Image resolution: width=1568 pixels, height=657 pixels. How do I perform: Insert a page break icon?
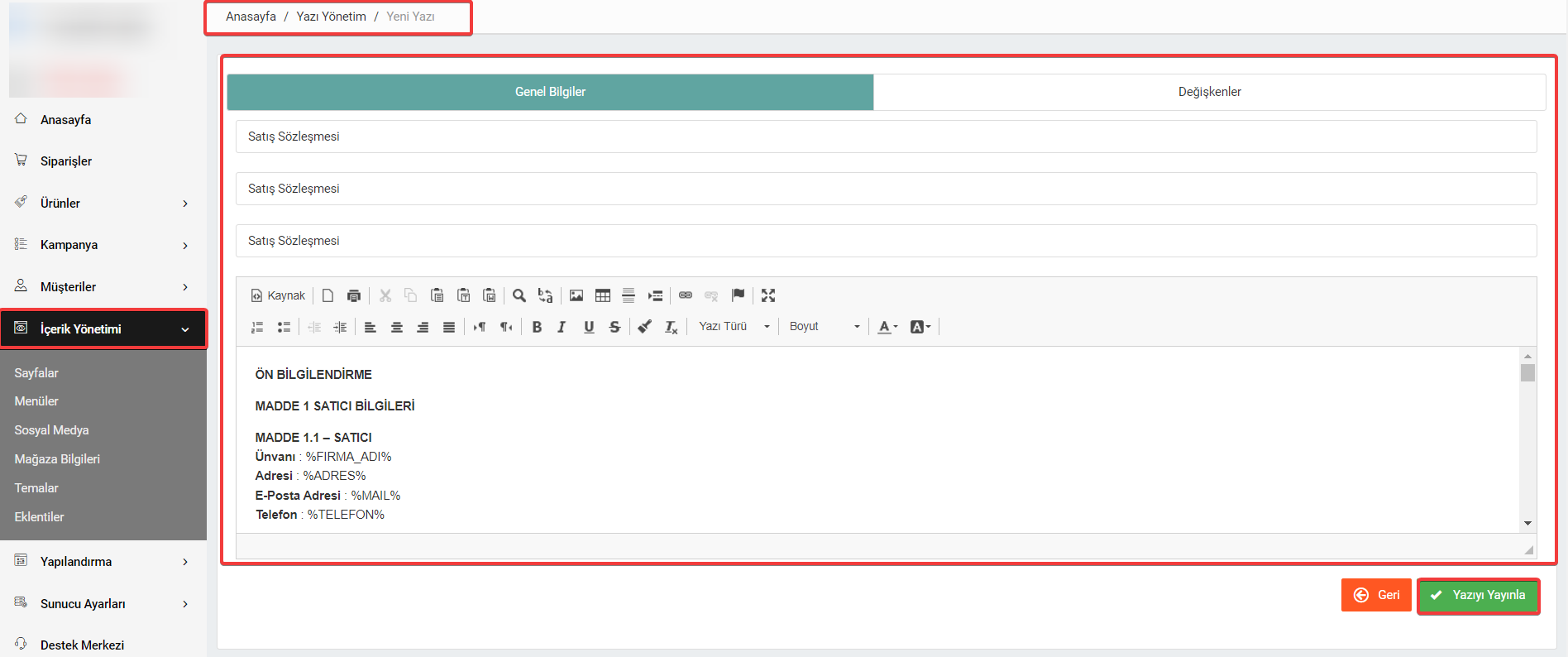655,295
